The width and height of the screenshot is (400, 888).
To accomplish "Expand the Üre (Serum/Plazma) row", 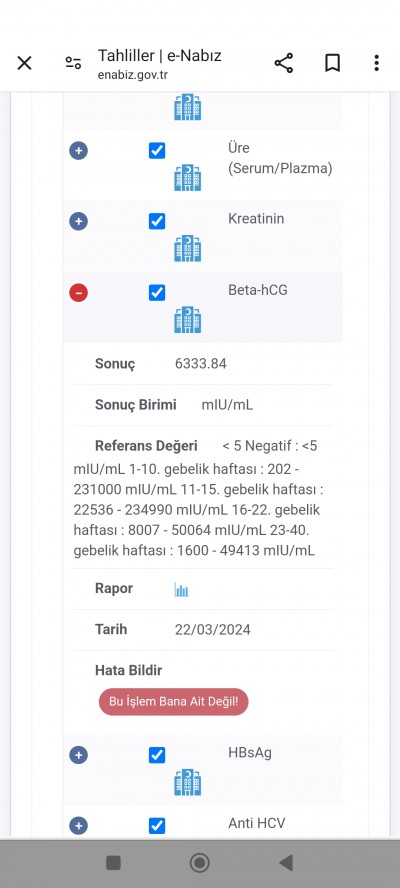I will (x=79, y=151).
